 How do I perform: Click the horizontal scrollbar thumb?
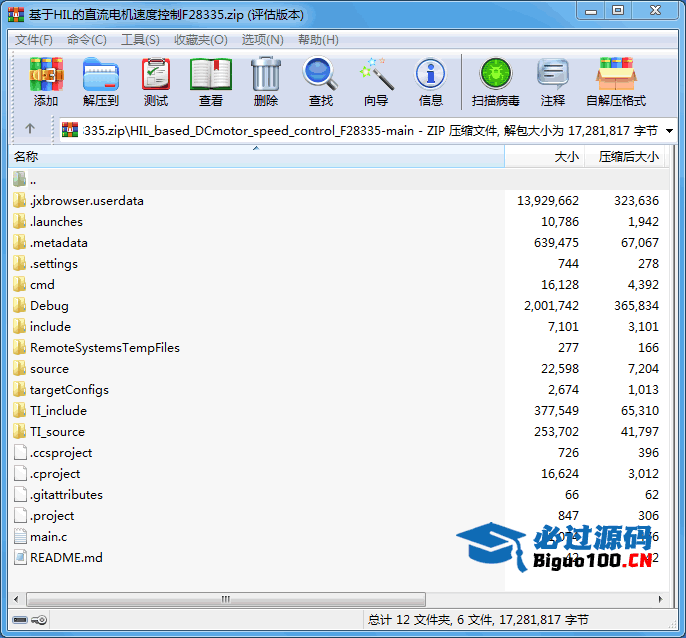[x=226, y=599]
